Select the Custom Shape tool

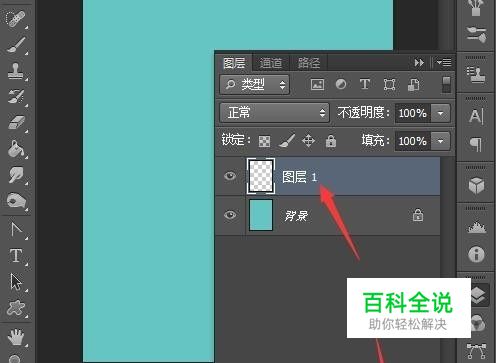16,308
